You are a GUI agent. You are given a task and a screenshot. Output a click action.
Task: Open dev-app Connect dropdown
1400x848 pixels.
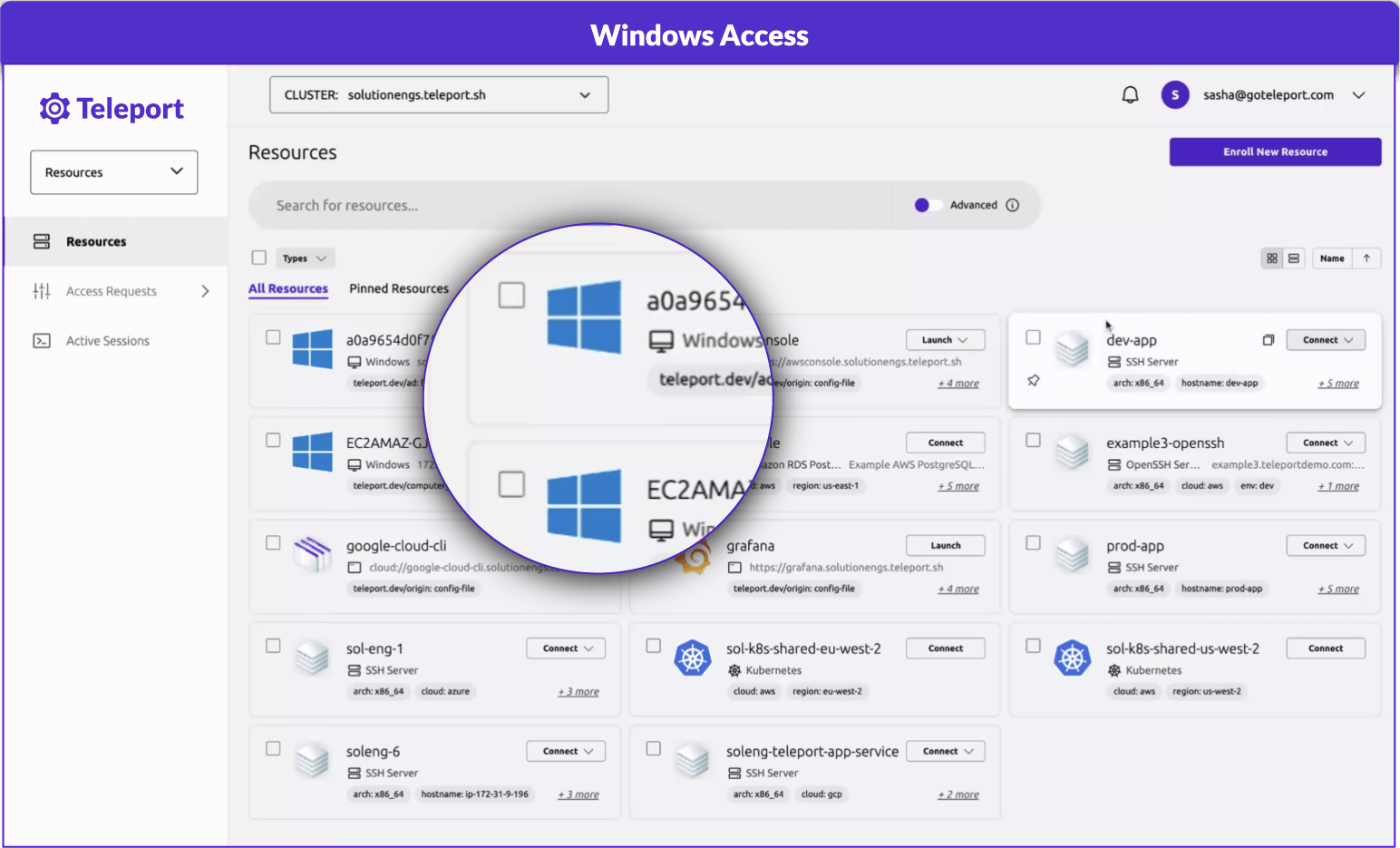click(1327, 340)
